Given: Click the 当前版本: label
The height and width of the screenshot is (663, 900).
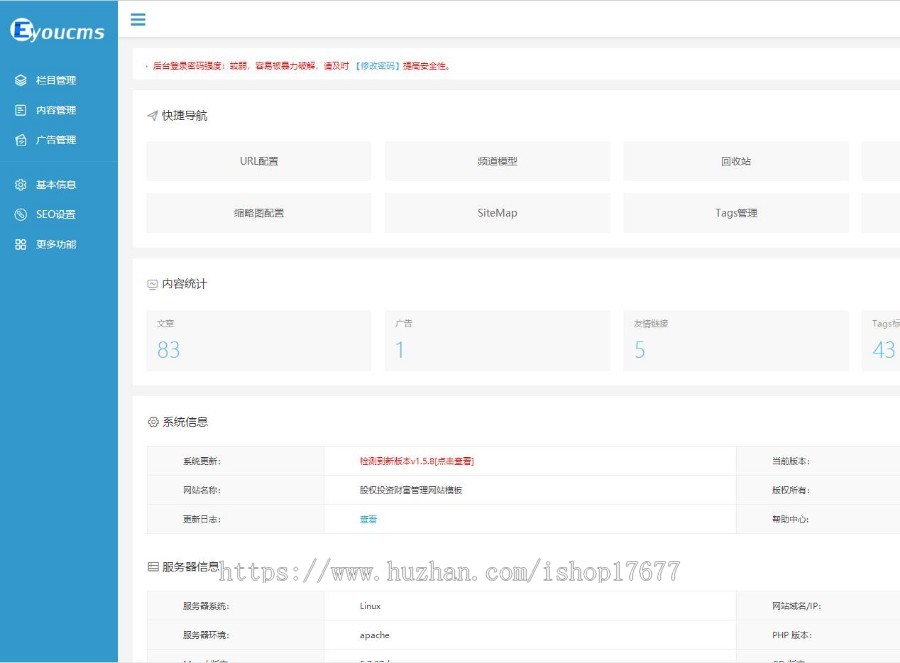Looking at the screenshot, I should (x=790, y=461).
